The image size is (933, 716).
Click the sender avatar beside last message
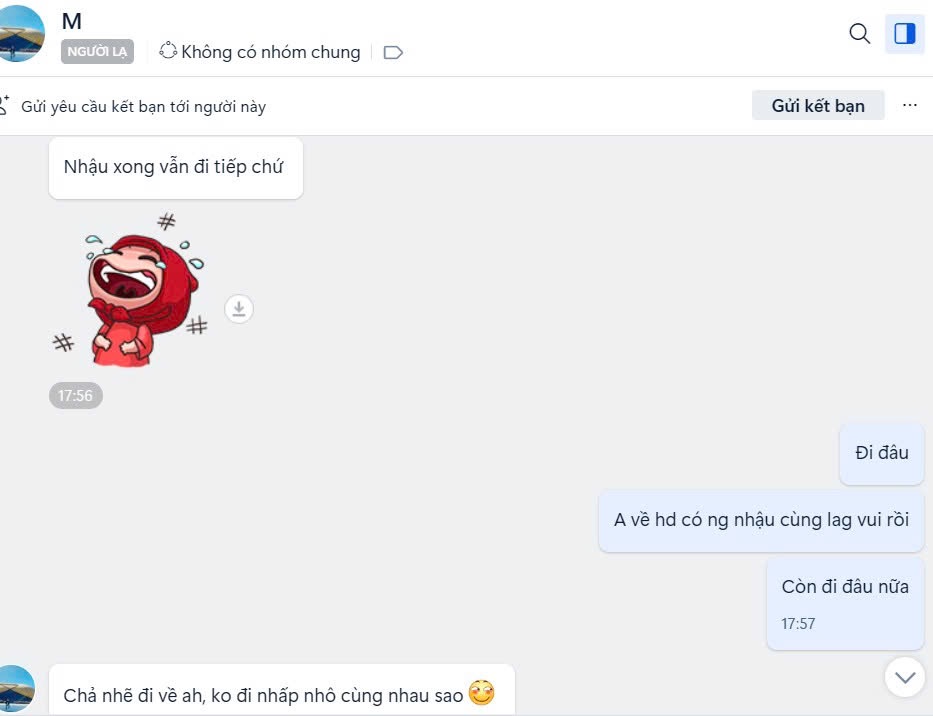coord(15,689)
